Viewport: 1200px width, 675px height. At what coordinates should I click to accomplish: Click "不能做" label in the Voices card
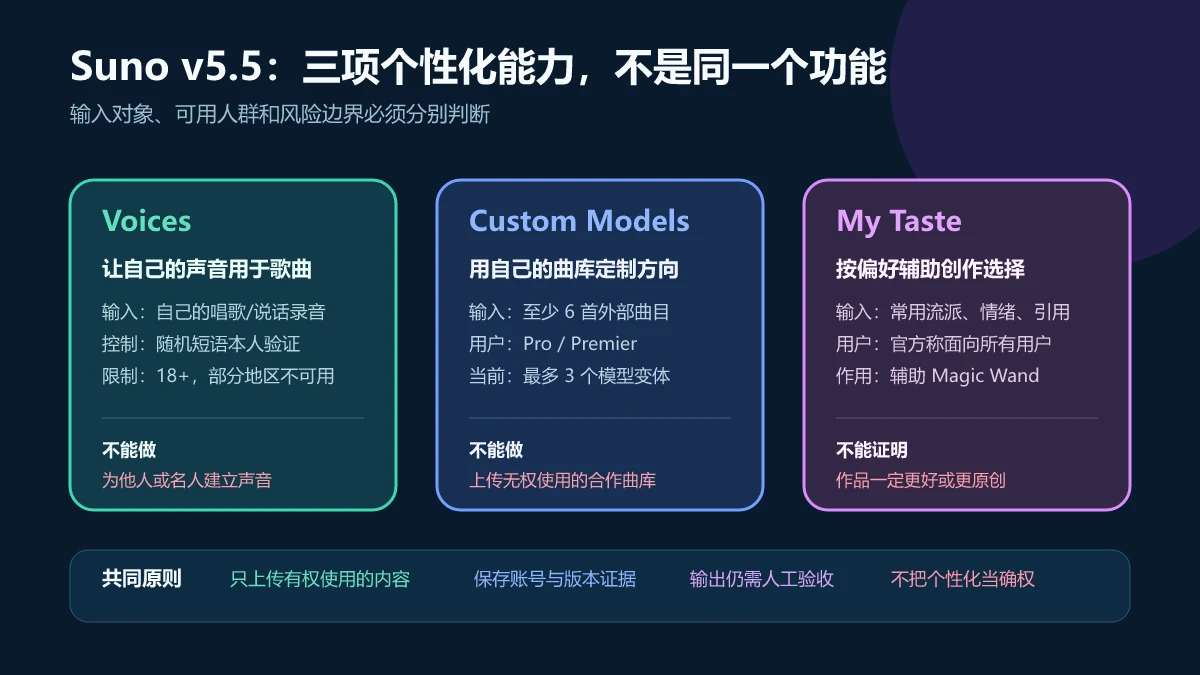pos(129,450)
